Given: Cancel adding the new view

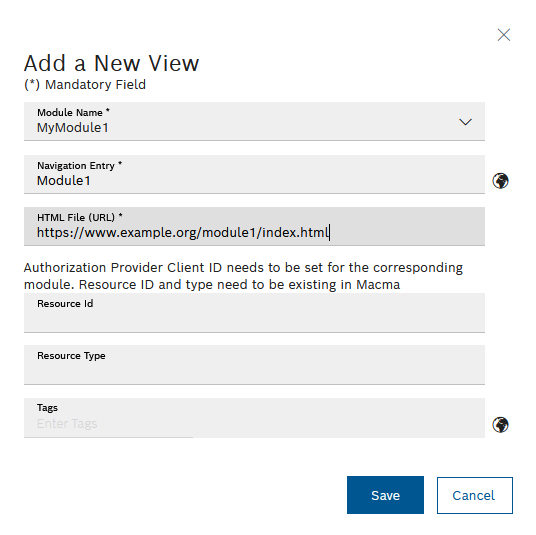Looking at the screenshot, I should 475,495.
